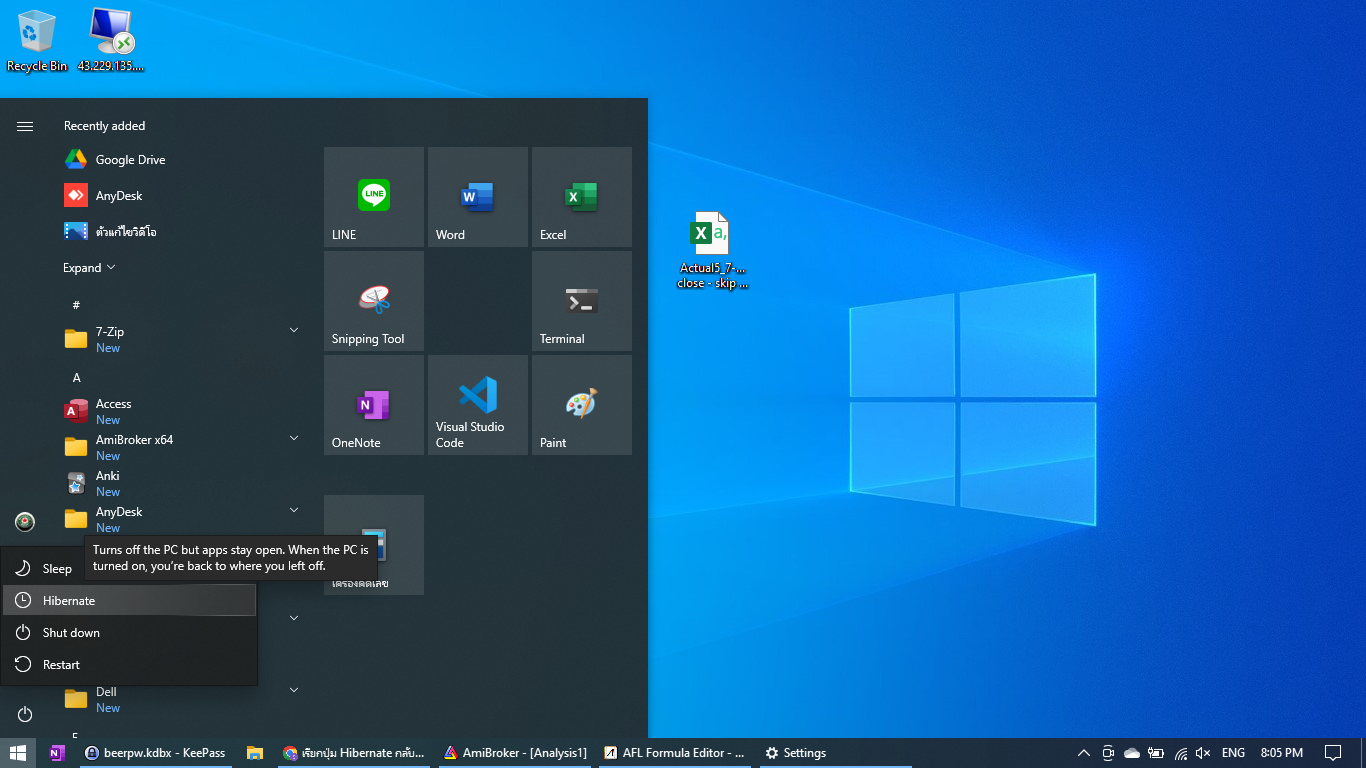Launch the Snipping Tool tile

(x=374, y=301)
